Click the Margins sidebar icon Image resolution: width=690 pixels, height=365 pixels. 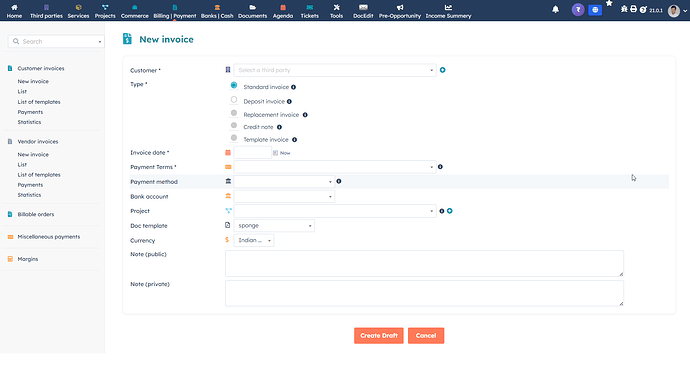click(10, 259)
